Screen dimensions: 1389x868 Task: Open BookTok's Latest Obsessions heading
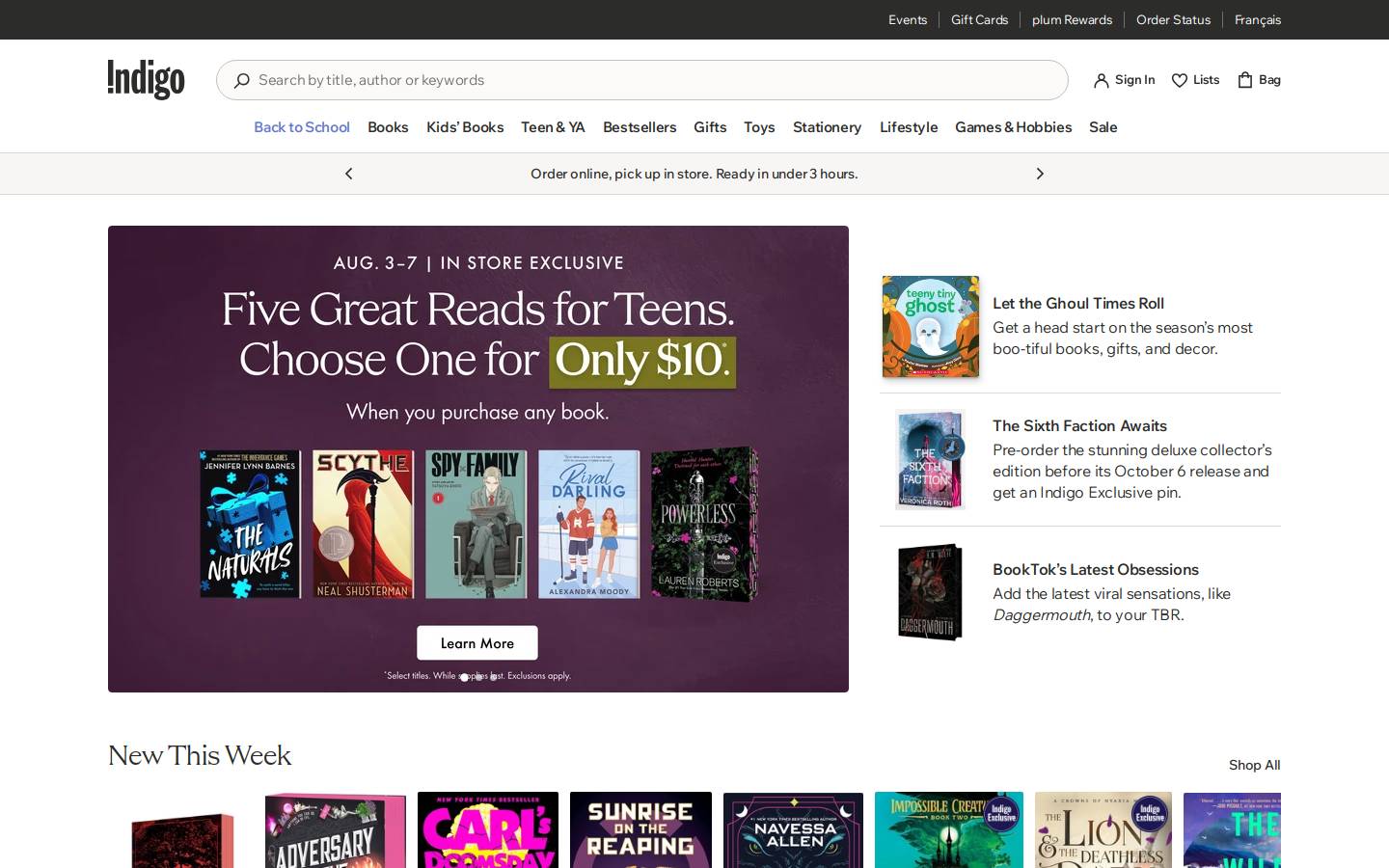tap(1096, 569)
